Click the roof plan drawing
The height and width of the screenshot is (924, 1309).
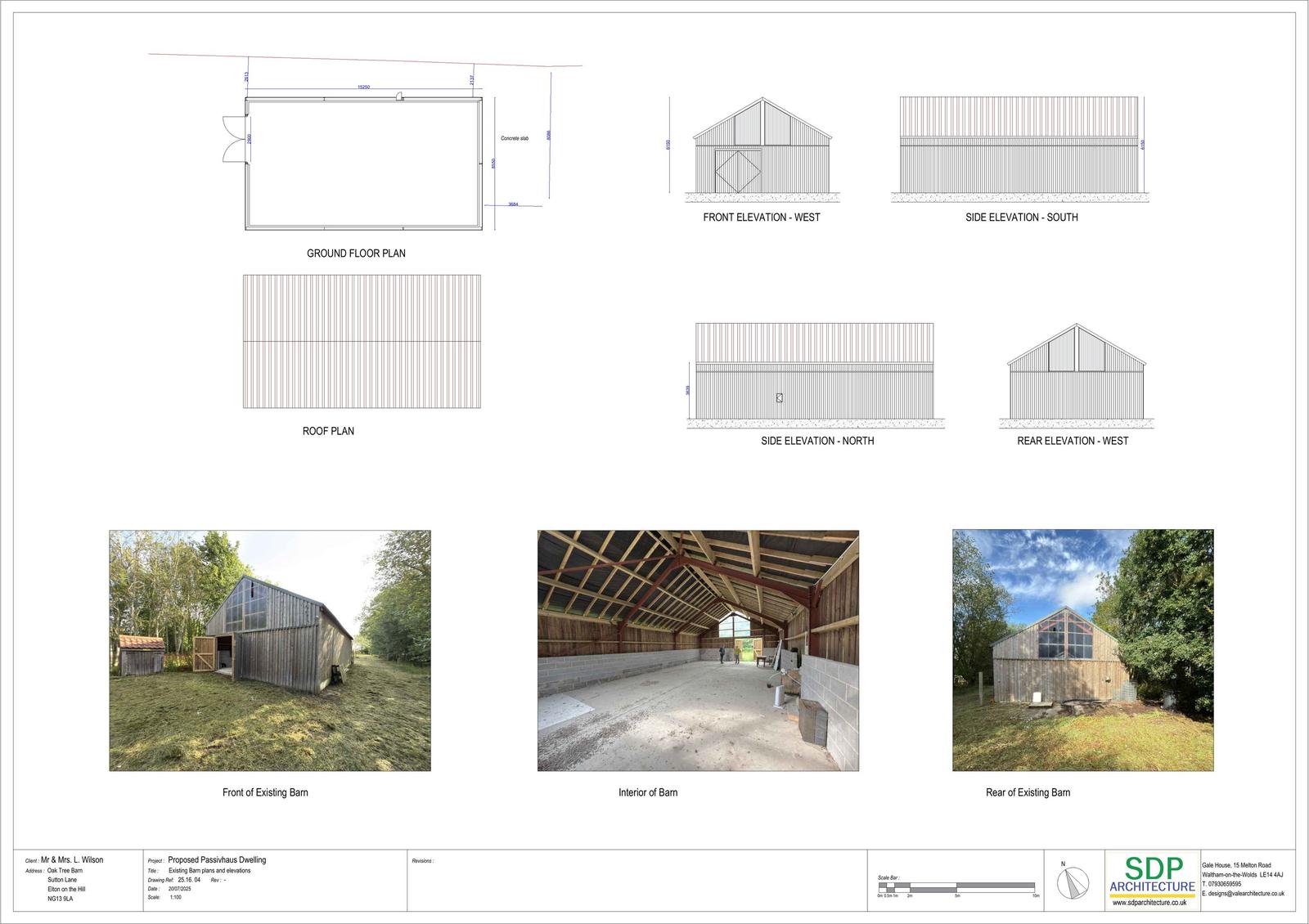click(x=362, y=341)
